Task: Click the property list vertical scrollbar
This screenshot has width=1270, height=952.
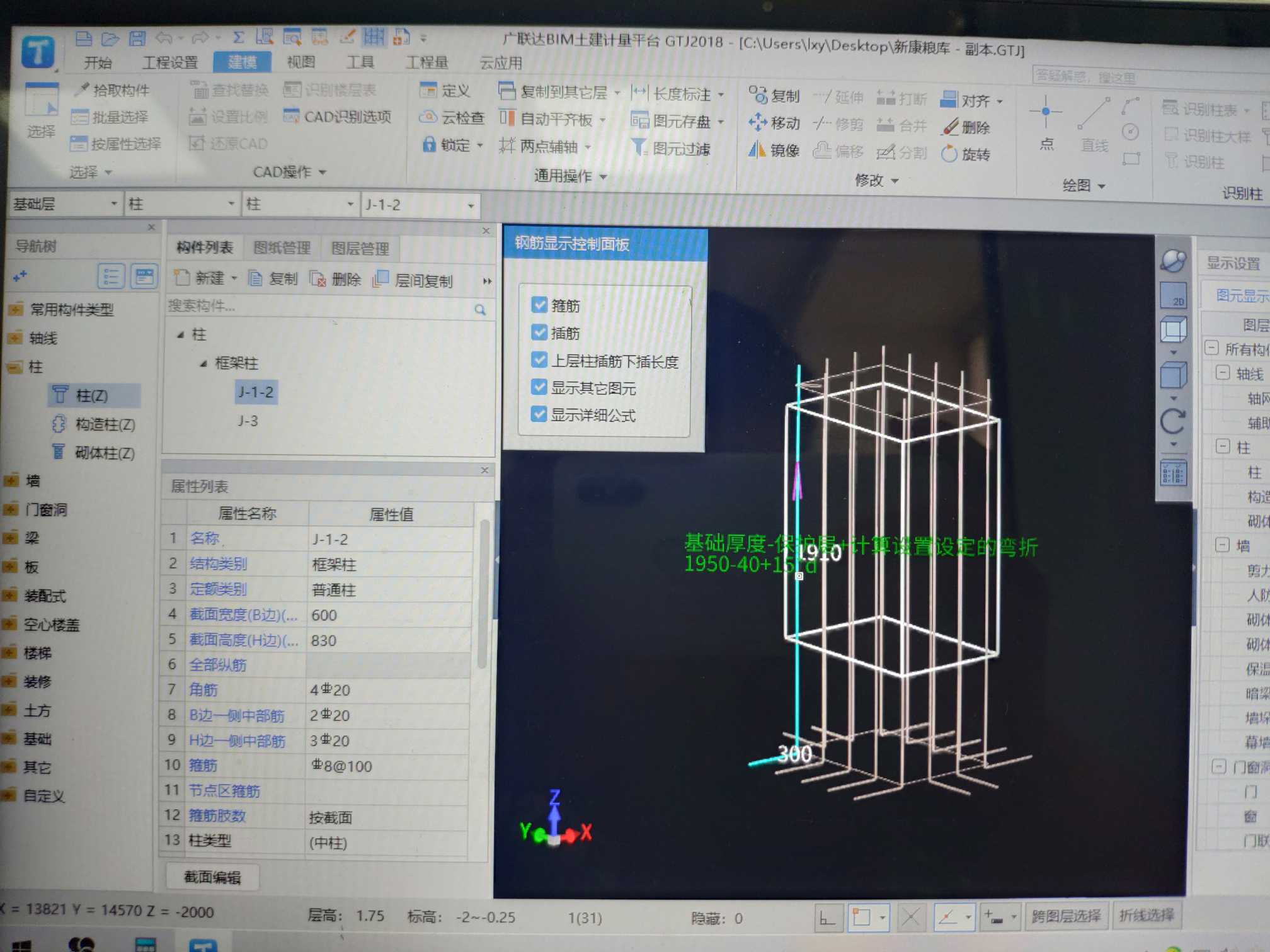Action: (x=483, y=594)
